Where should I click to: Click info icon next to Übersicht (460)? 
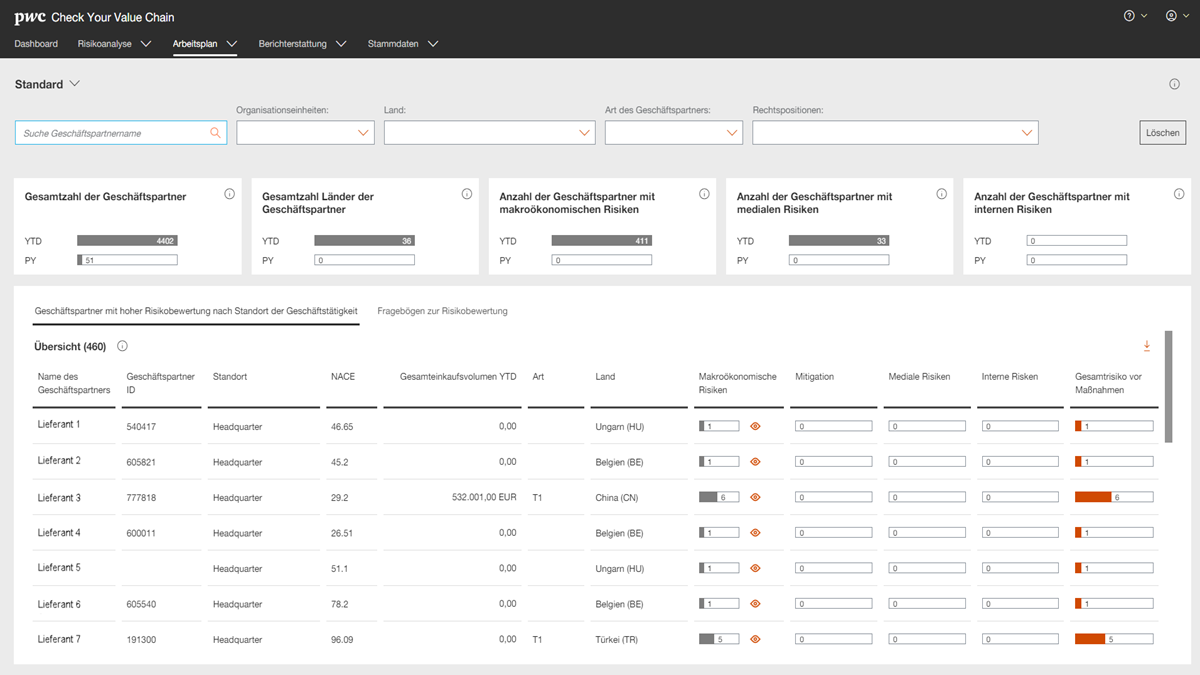pos(122,346)
